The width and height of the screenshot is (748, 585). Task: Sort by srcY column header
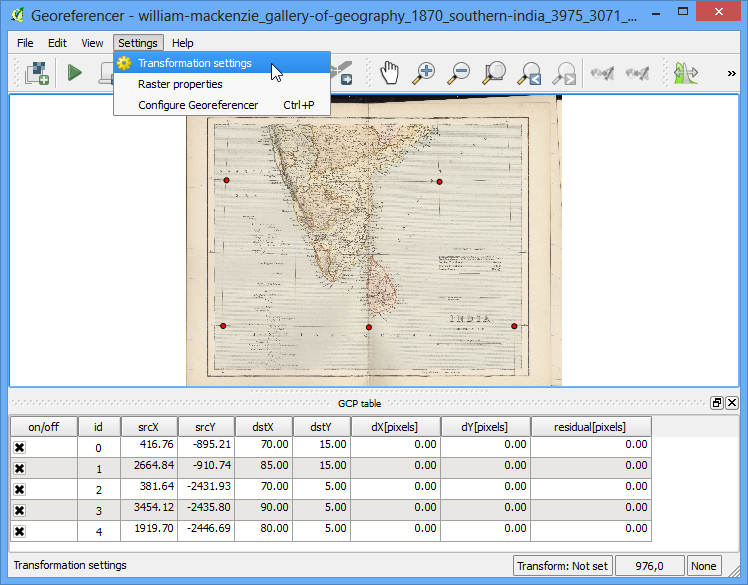click(206, 427)
